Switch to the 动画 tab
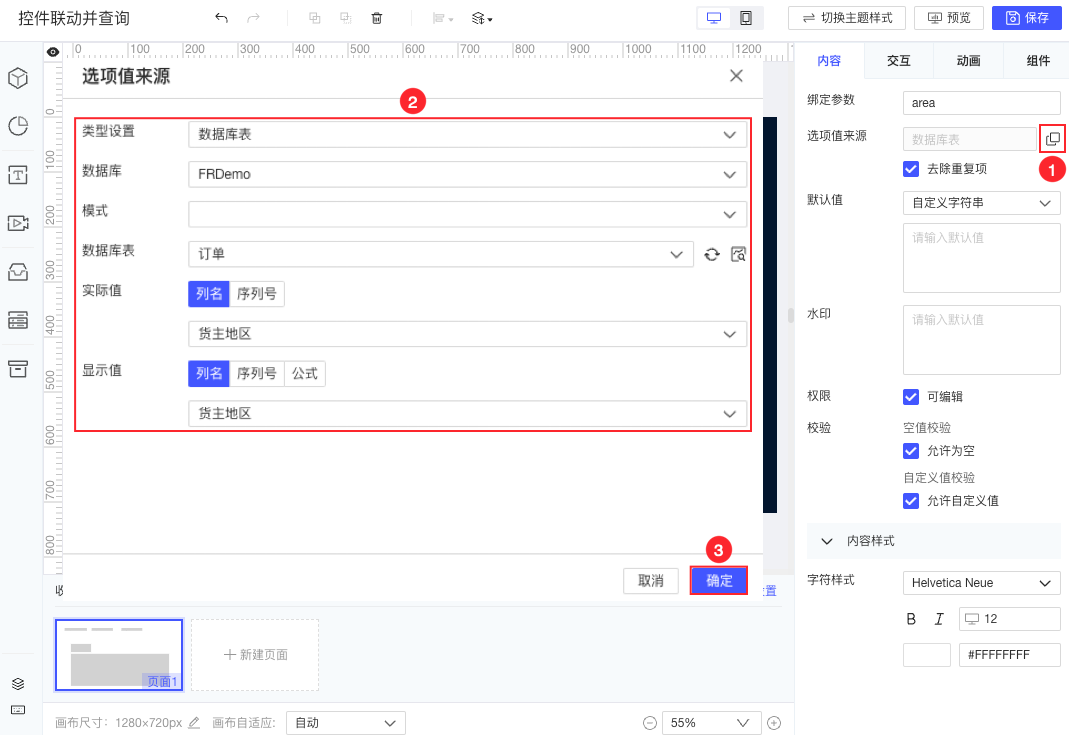Viewport: 1069px width, 735px height. [968, 61]
